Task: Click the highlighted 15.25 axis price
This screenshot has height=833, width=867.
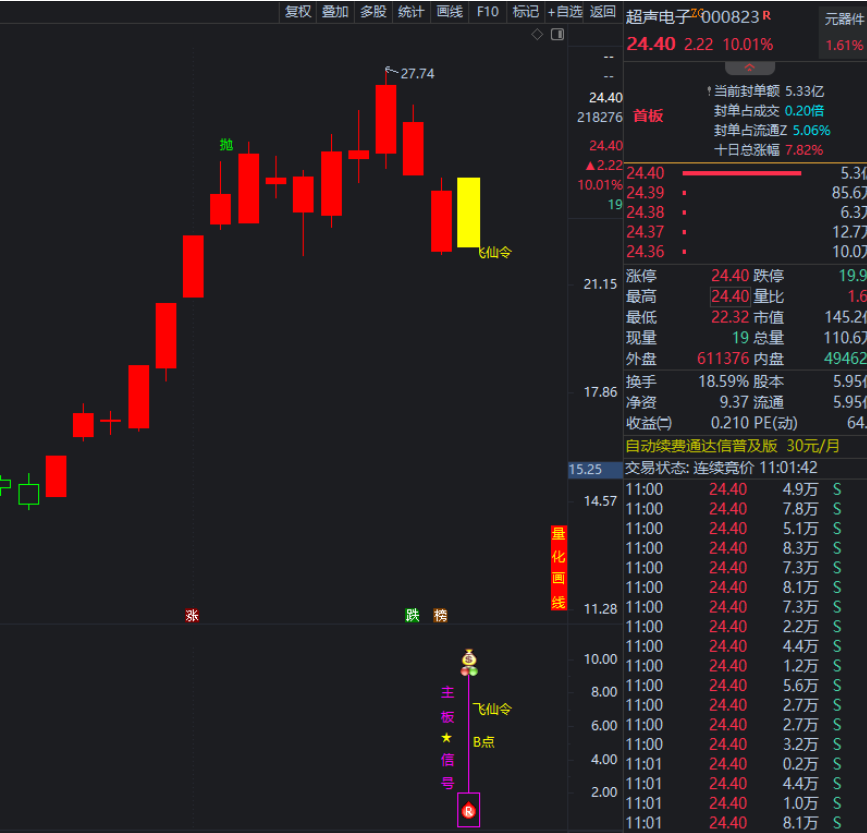Action: pyautogui.click(x=595, y=470)
